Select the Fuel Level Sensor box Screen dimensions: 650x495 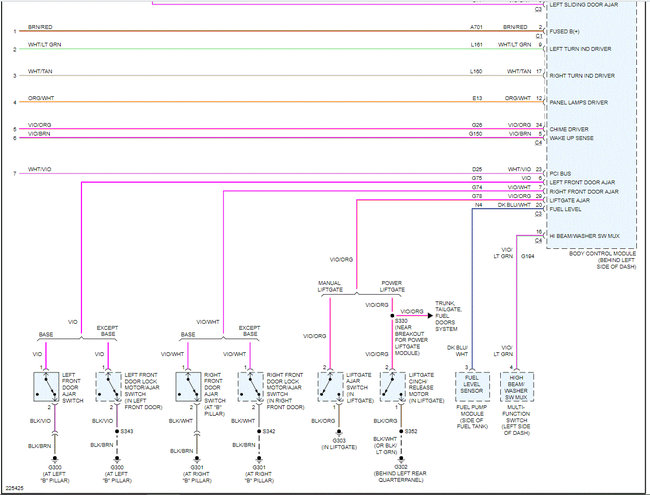[472, 386]
